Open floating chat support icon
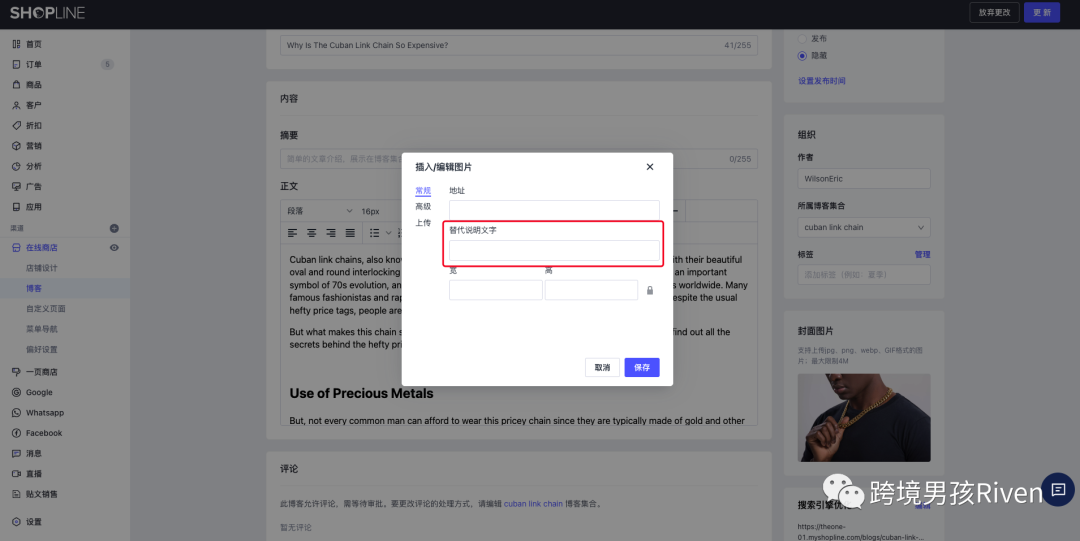Viewport: 1080px width, 541px height. (x=1058, y=489)
